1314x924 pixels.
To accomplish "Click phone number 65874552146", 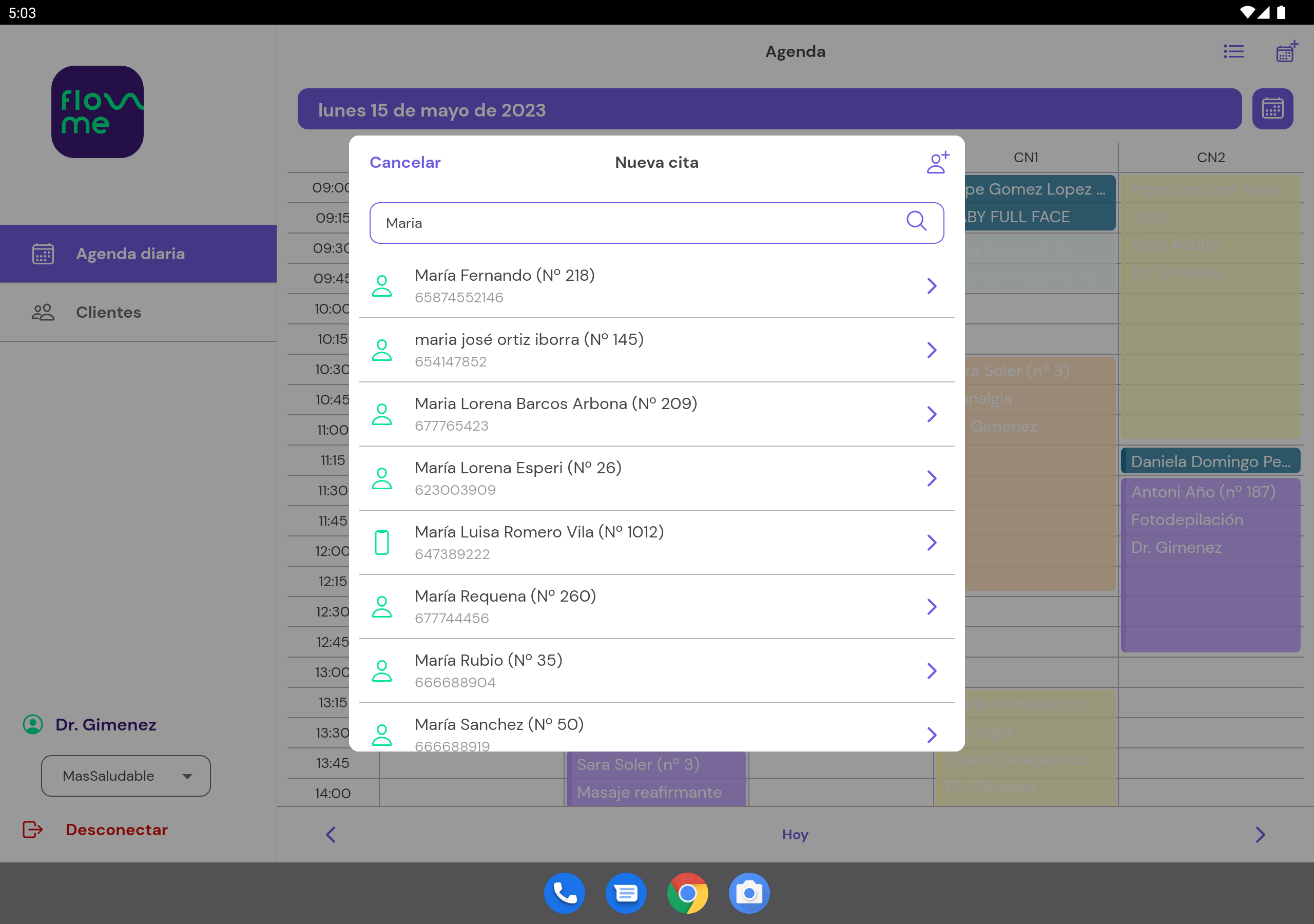I will (x=459, y=298).
